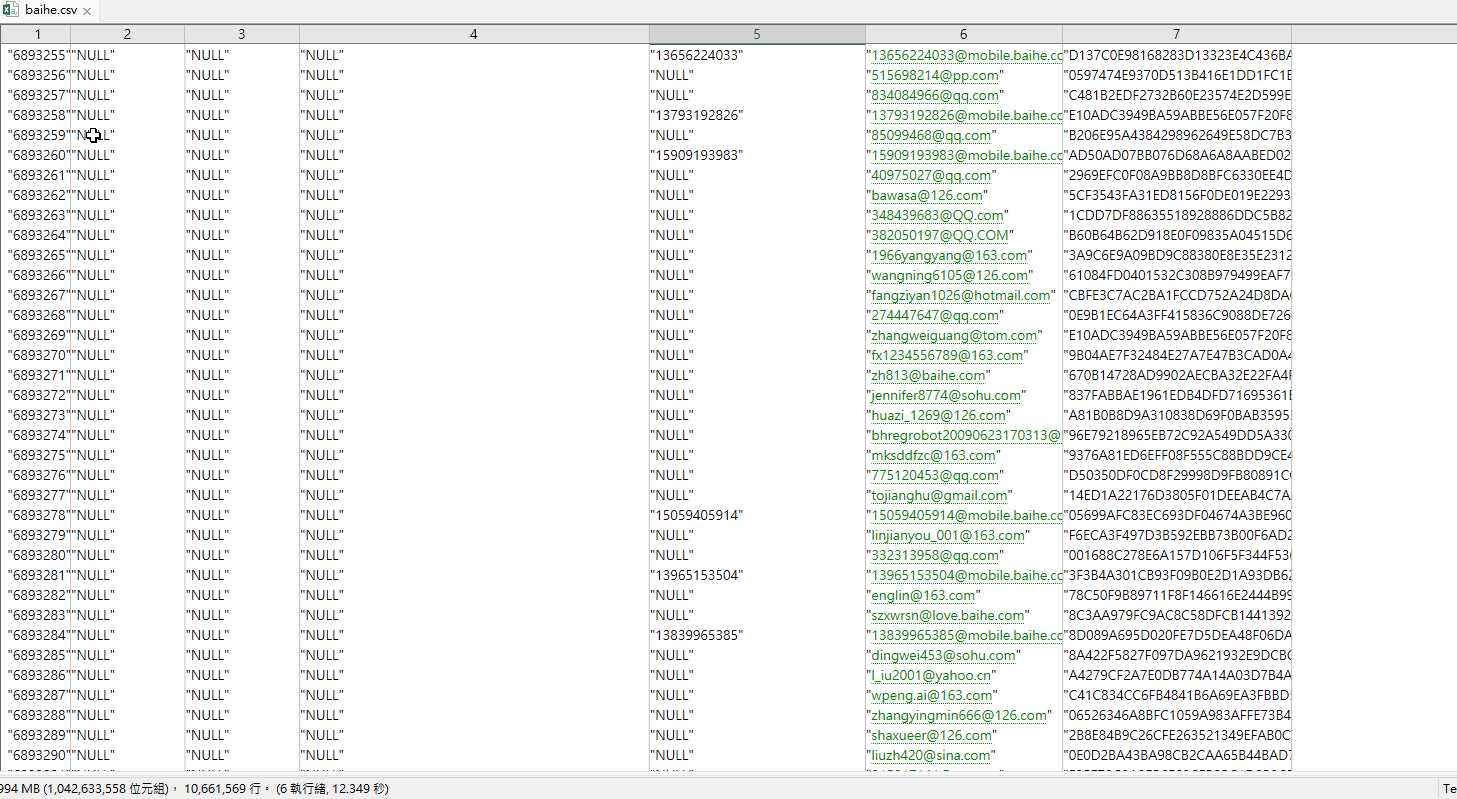Follow the 274447647@qq.com link
The width and height of the screenshot is (1457, 799).
935,316
